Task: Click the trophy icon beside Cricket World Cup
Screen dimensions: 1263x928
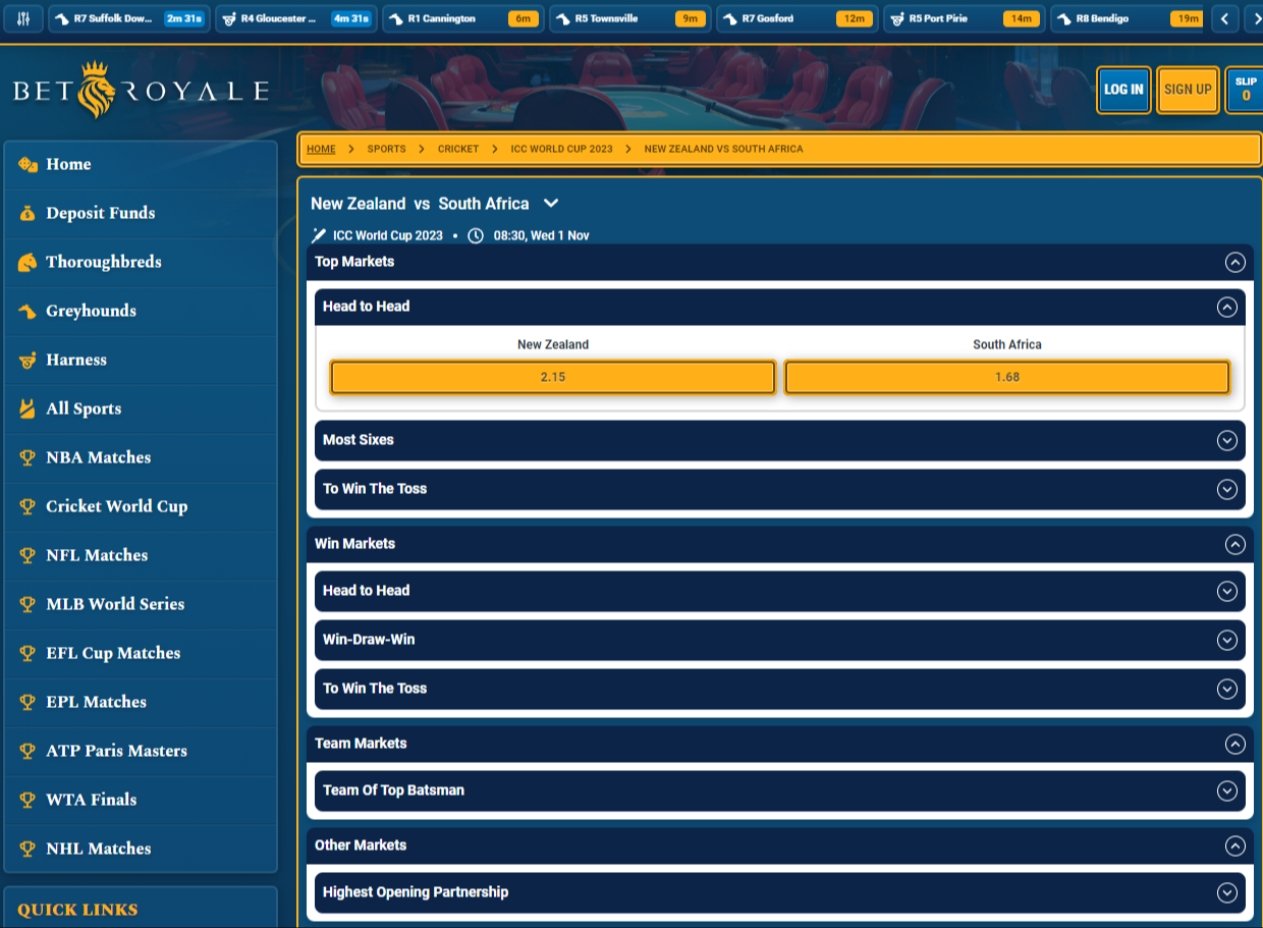Action: [x=28, y=507]
